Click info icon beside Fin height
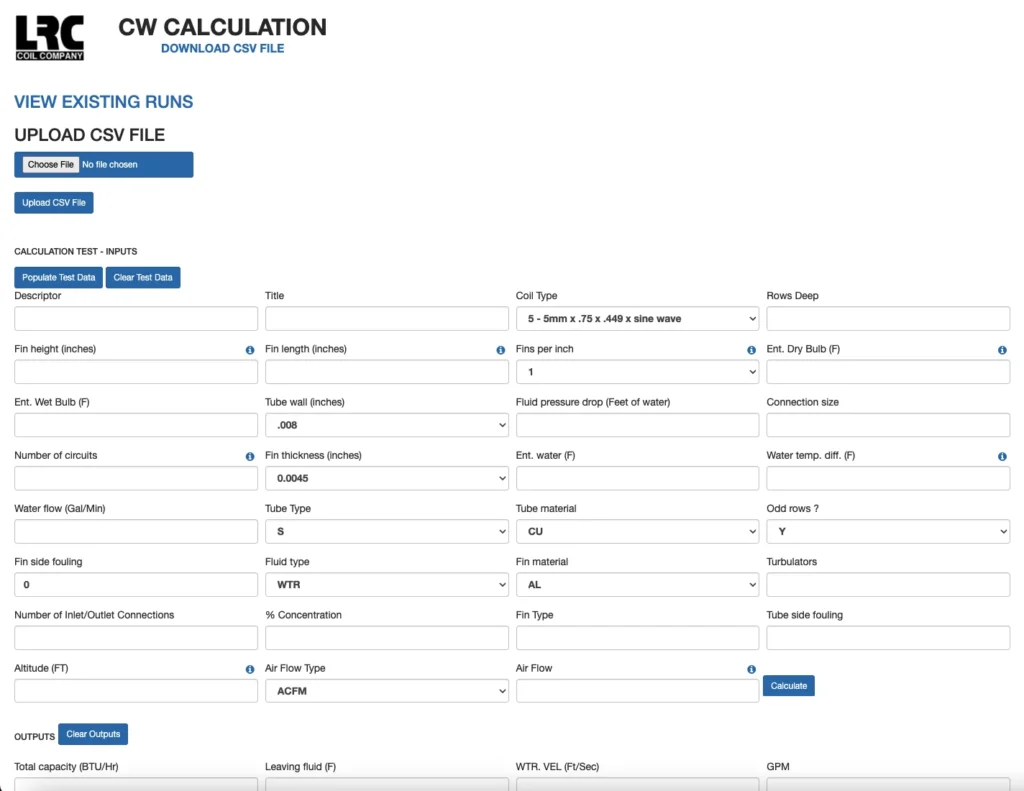Image resolution: width=1024 pixels, height=791 pixels. coord(250,350)
